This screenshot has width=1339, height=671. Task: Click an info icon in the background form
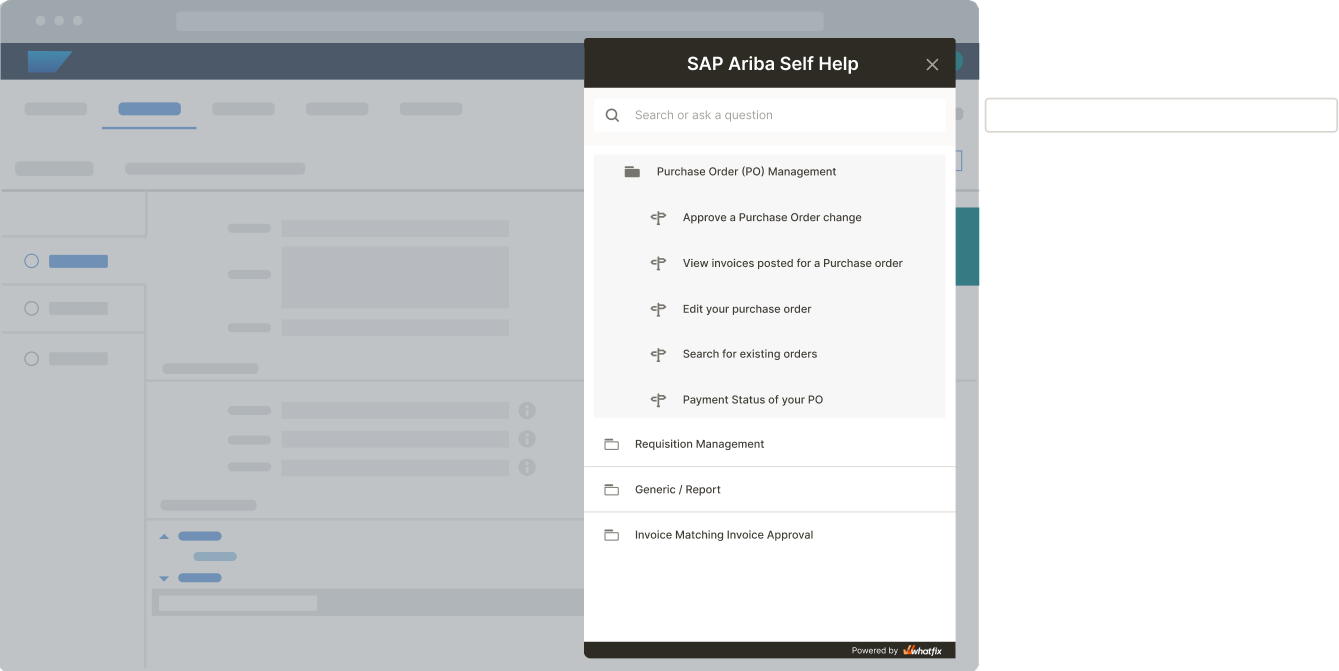point(527,410)
